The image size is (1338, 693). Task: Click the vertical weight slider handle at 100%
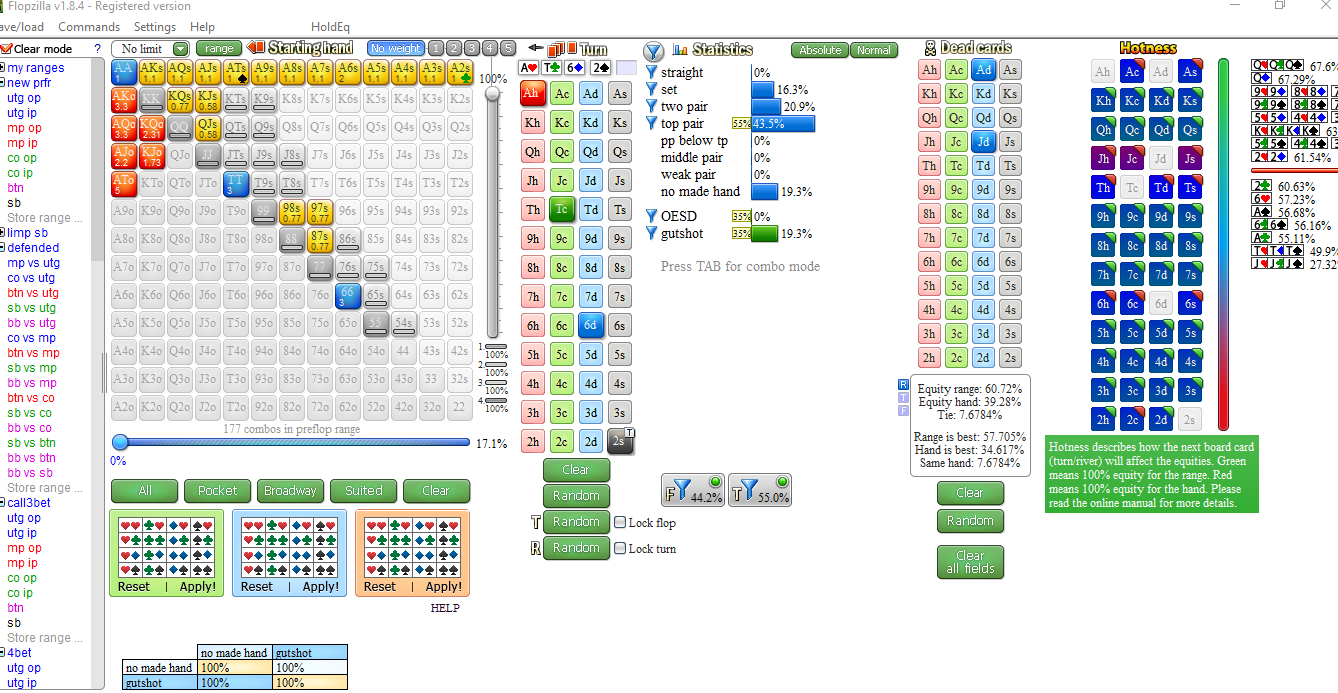coord(492,94)
